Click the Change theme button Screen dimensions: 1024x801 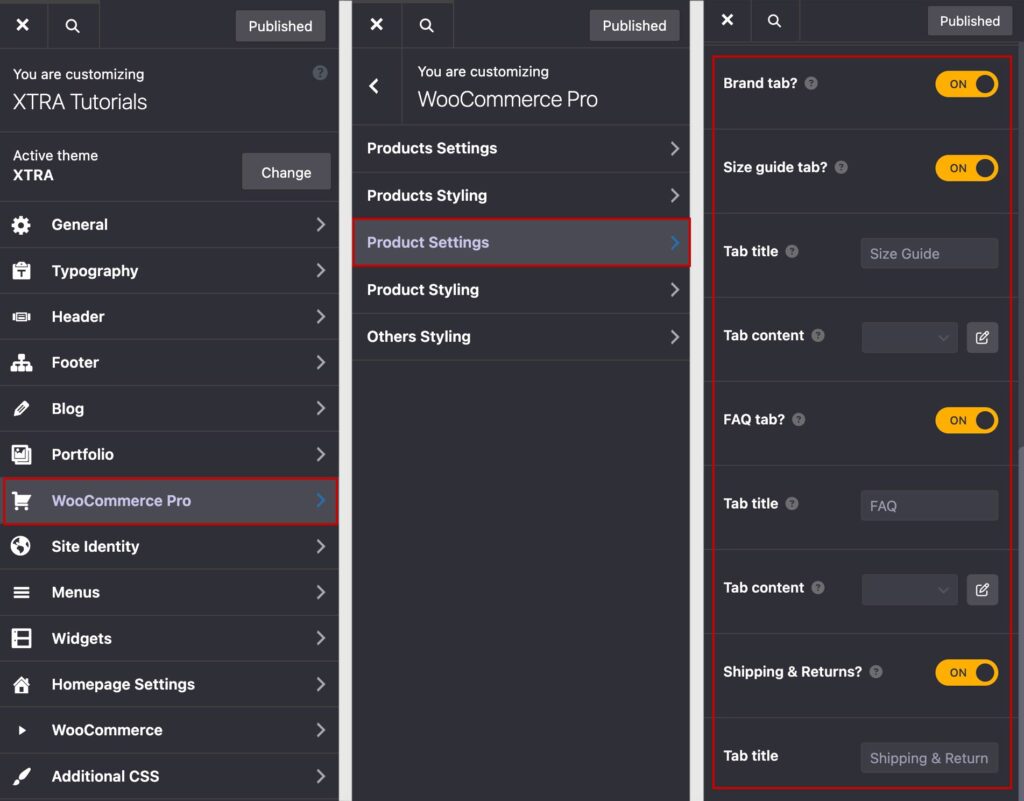click(x=285, y=171)
